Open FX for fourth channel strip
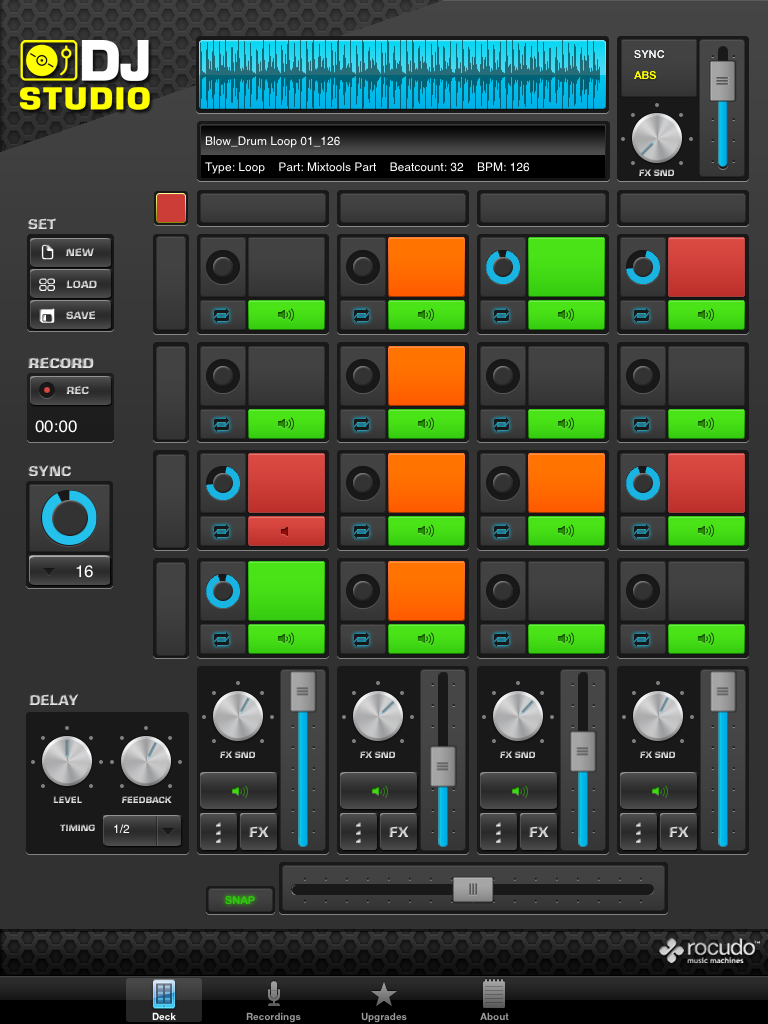 679,831
